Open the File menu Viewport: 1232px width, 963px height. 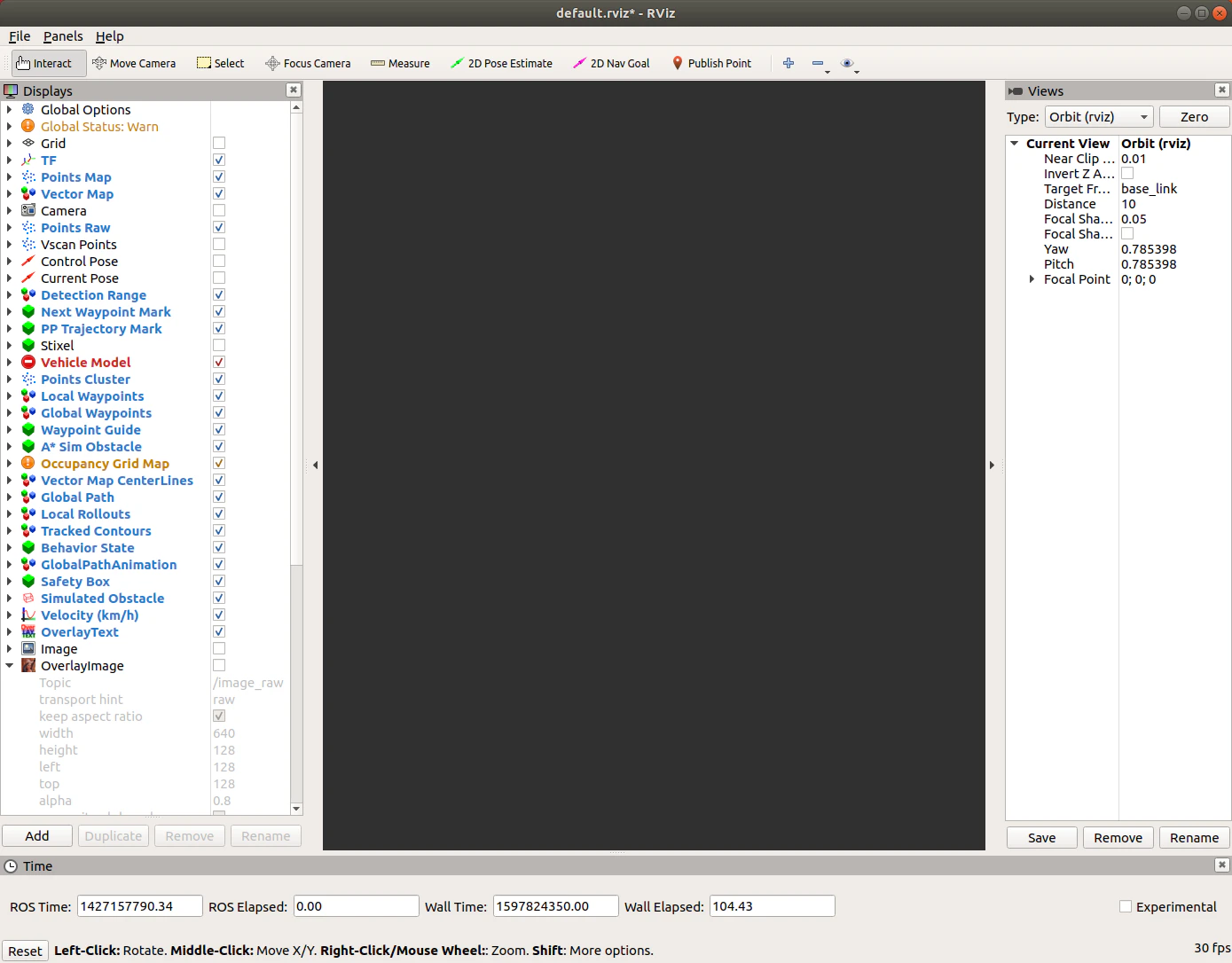coord(20,36)
